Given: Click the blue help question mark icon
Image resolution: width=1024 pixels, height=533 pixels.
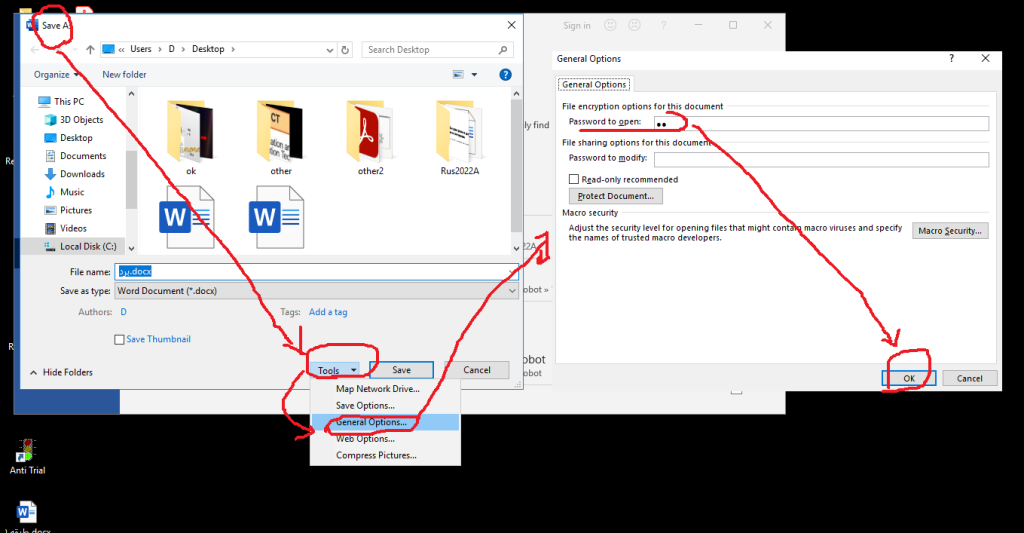Looking at the screenshot, I should 506,74.
